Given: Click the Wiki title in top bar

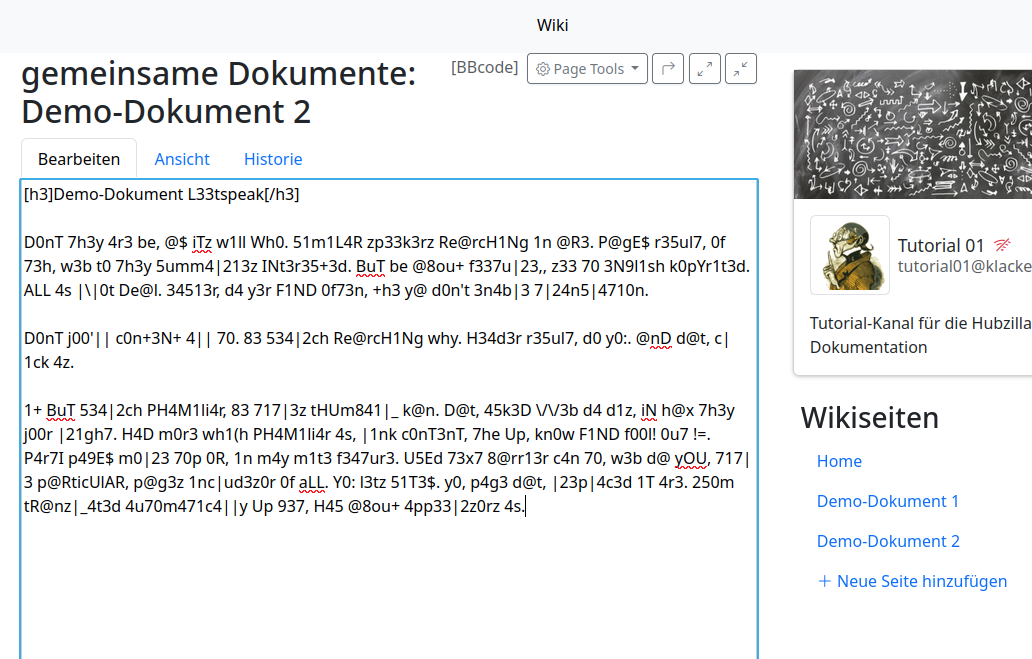Looking at the screenshot, I should pos(552,25).
